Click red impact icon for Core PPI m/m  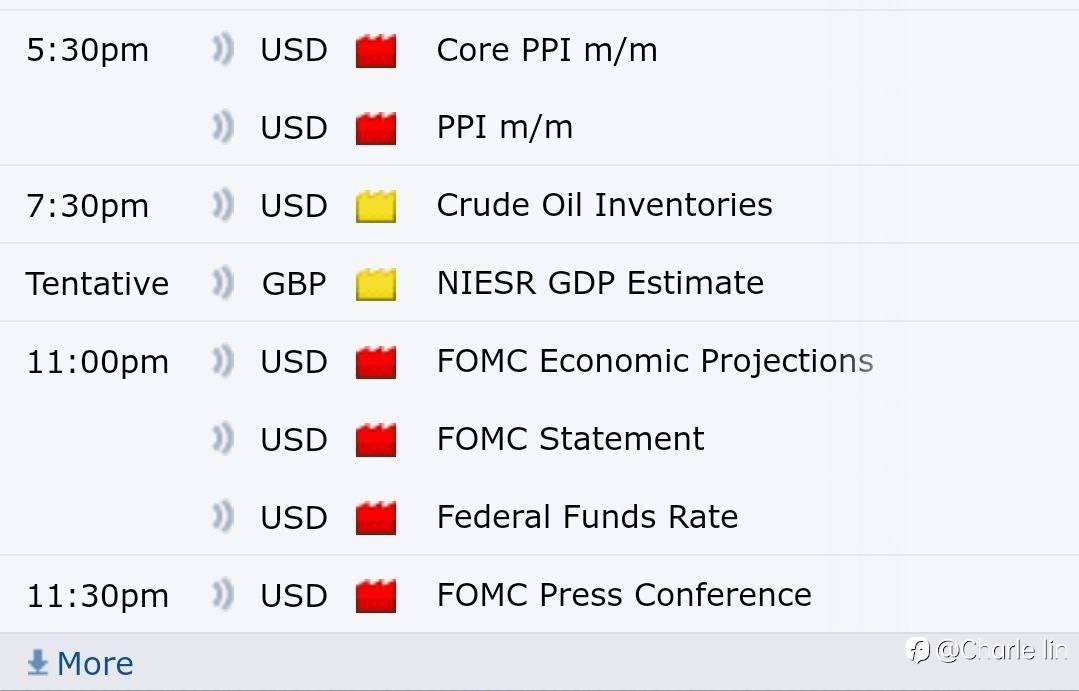[376, 51]
